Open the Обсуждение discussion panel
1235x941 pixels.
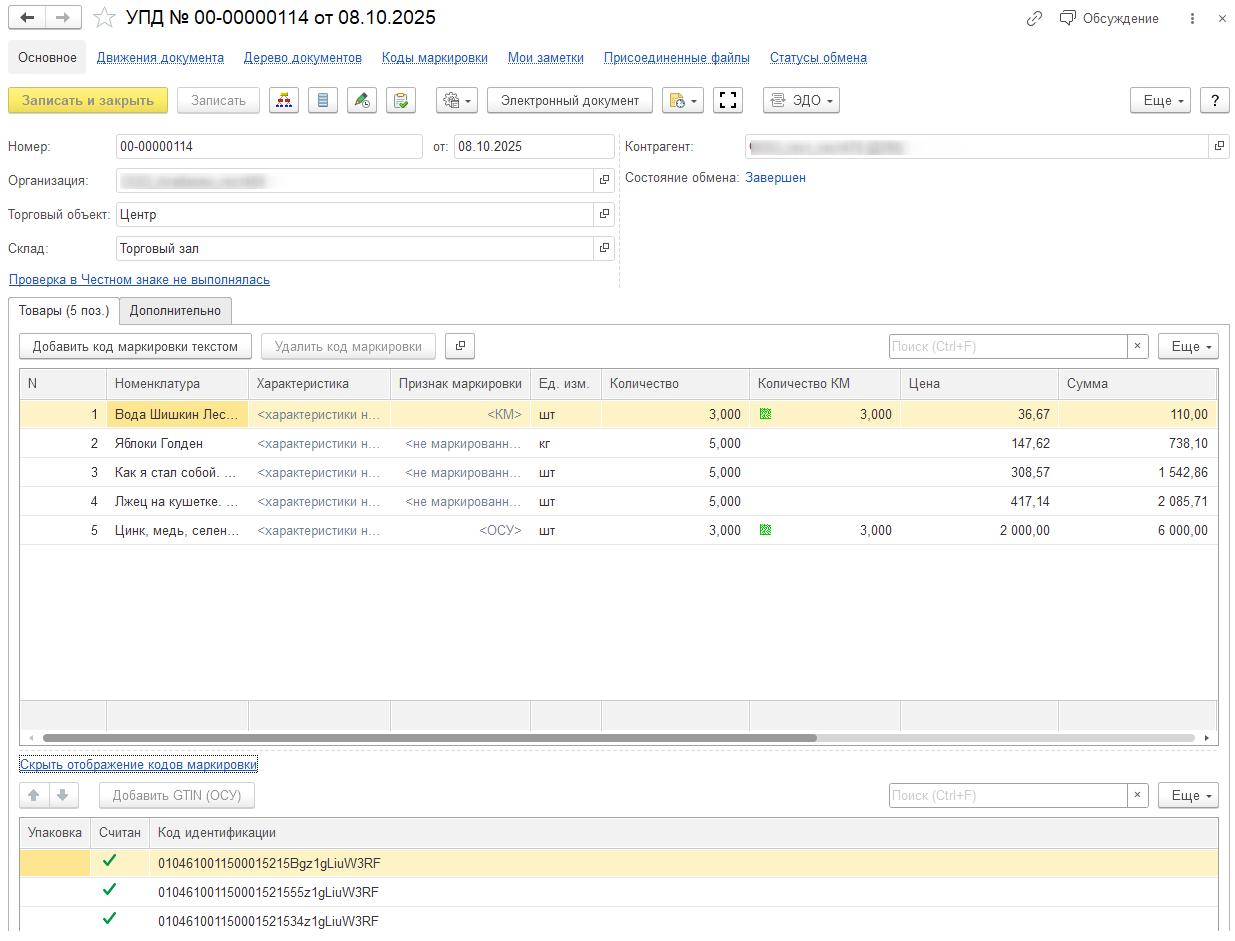1109,19
